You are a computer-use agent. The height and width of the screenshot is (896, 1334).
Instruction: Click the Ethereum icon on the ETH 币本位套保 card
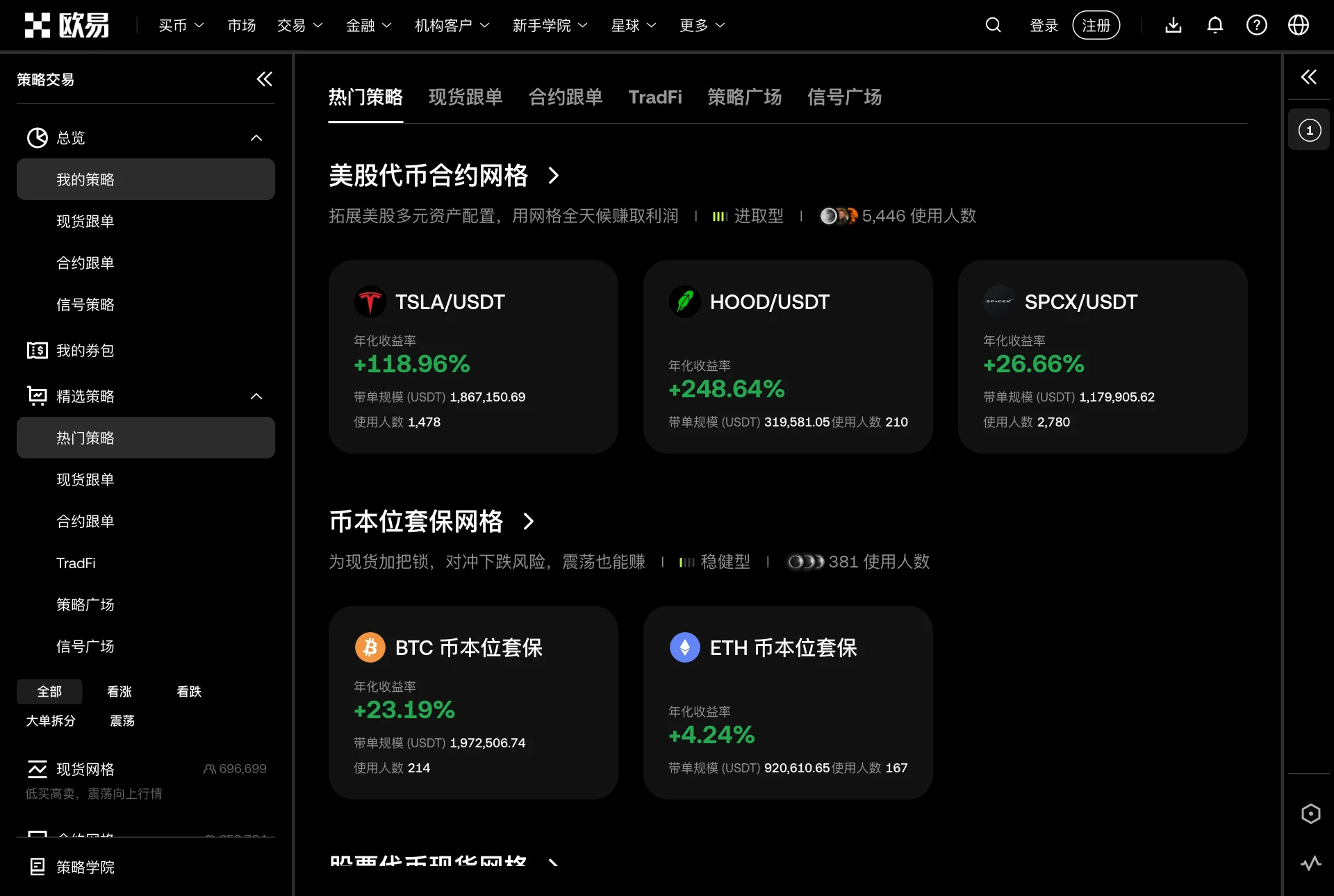coord(685,648)
